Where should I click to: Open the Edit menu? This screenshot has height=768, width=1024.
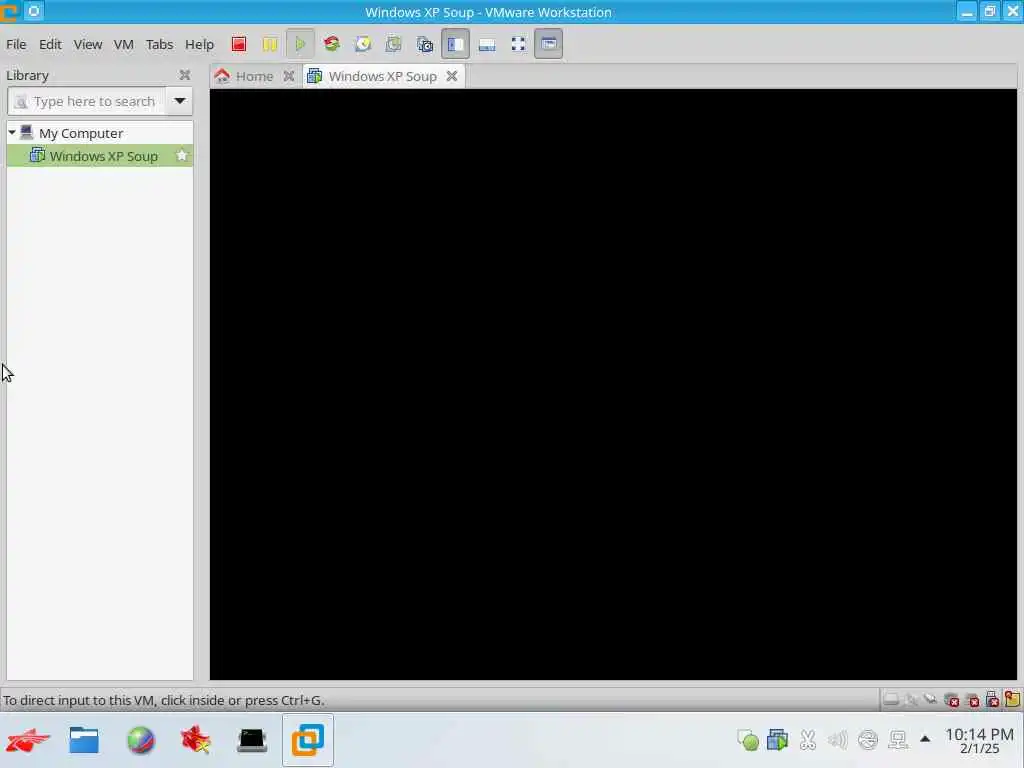tap(50, 44)
